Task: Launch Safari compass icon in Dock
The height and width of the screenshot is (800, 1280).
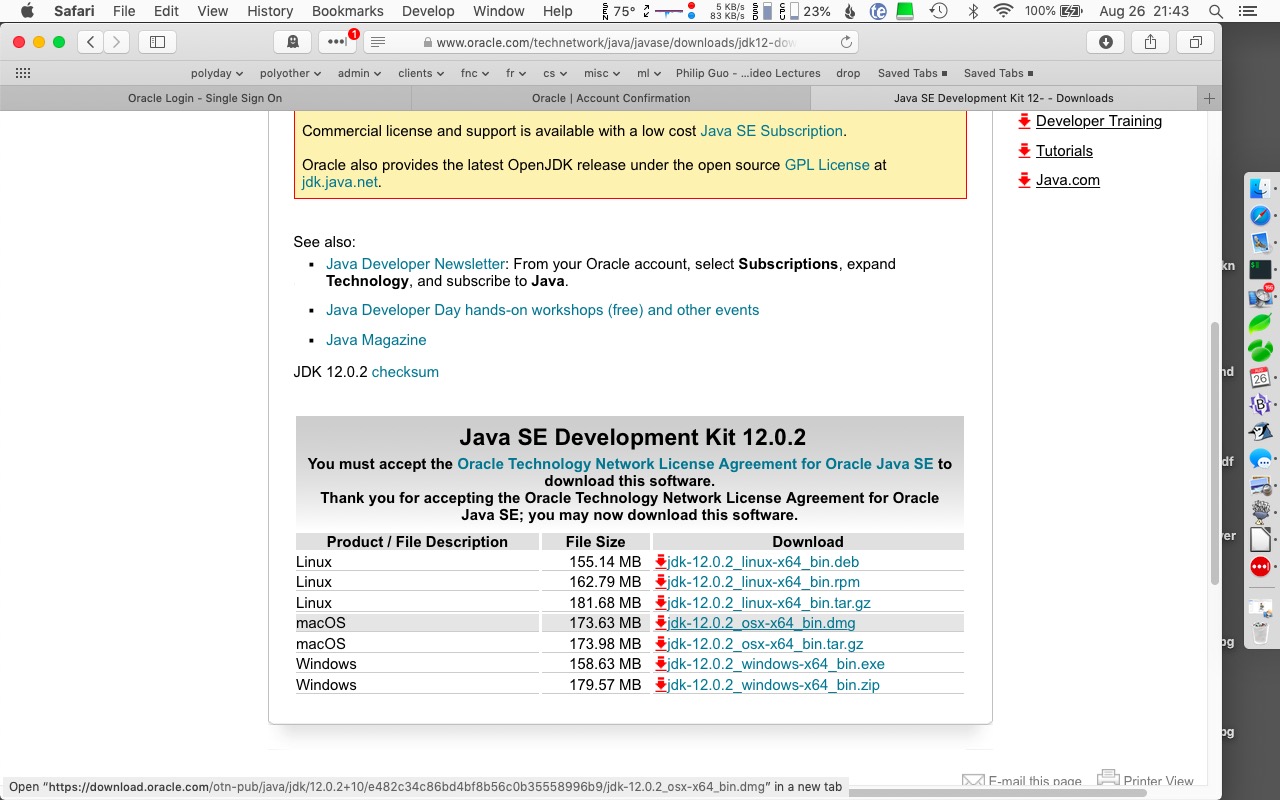Action: 1260,215
